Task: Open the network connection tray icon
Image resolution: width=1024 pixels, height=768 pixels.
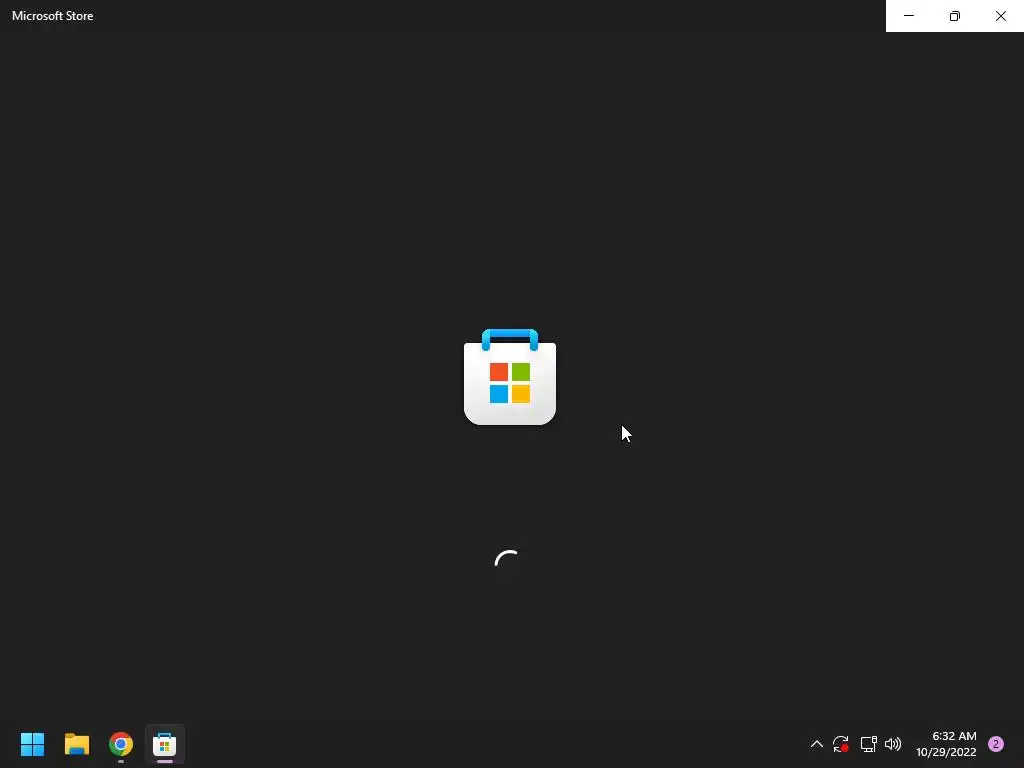Action: click(868, 744)
